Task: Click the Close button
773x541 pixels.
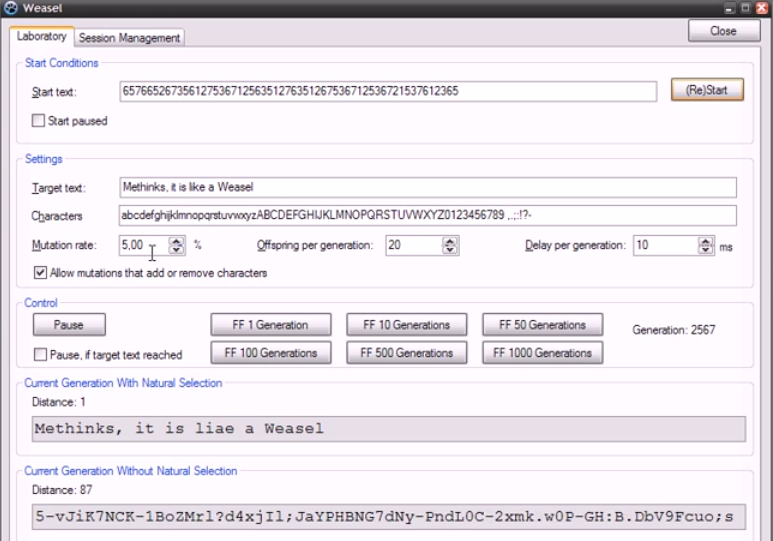Action: (722, 31)
